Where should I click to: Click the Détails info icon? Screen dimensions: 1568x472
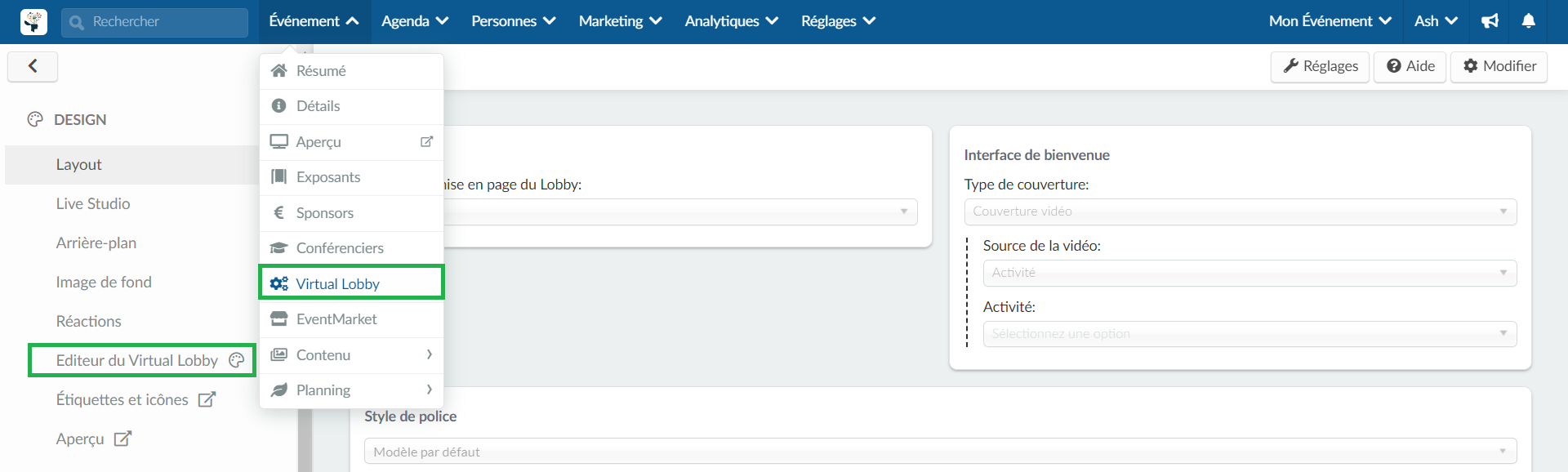tap(278, 105)
